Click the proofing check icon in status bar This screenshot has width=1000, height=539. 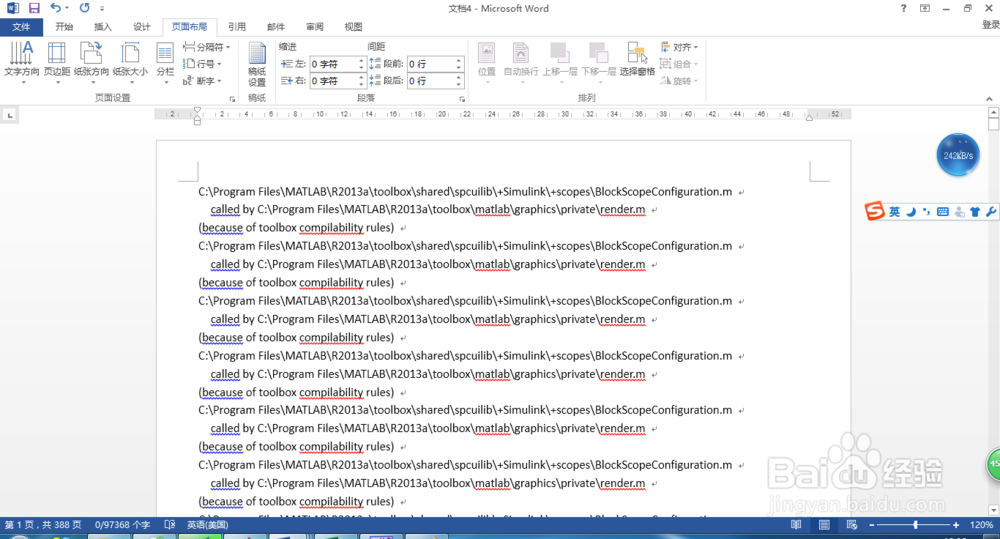(170, 524)
